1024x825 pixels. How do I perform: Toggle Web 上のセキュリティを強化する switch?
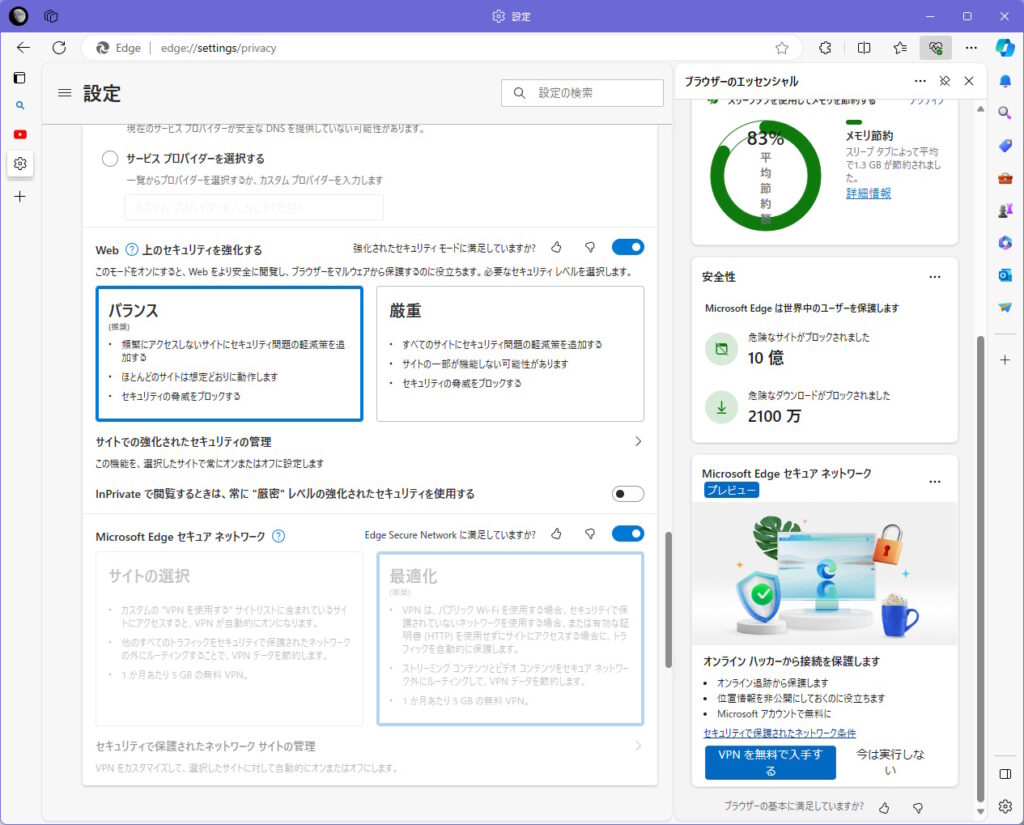[x=628, y=247]
